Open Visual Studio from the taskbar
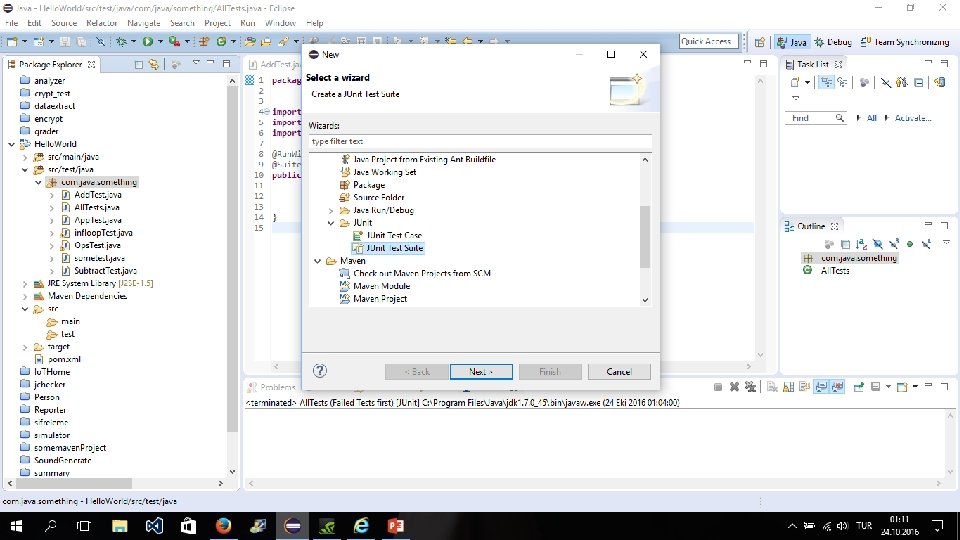Viewport: 960px width, 540px height. pyautogui.click(x=154, y=526)
